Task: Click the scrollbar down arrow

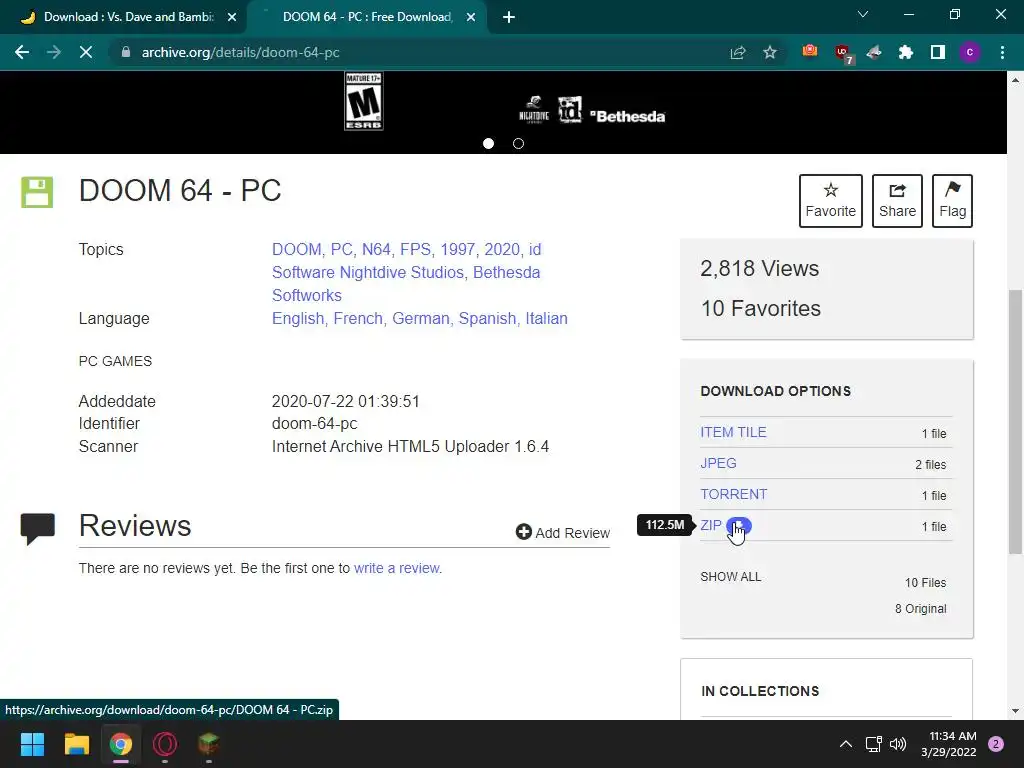Action: tap(1016, 711)
